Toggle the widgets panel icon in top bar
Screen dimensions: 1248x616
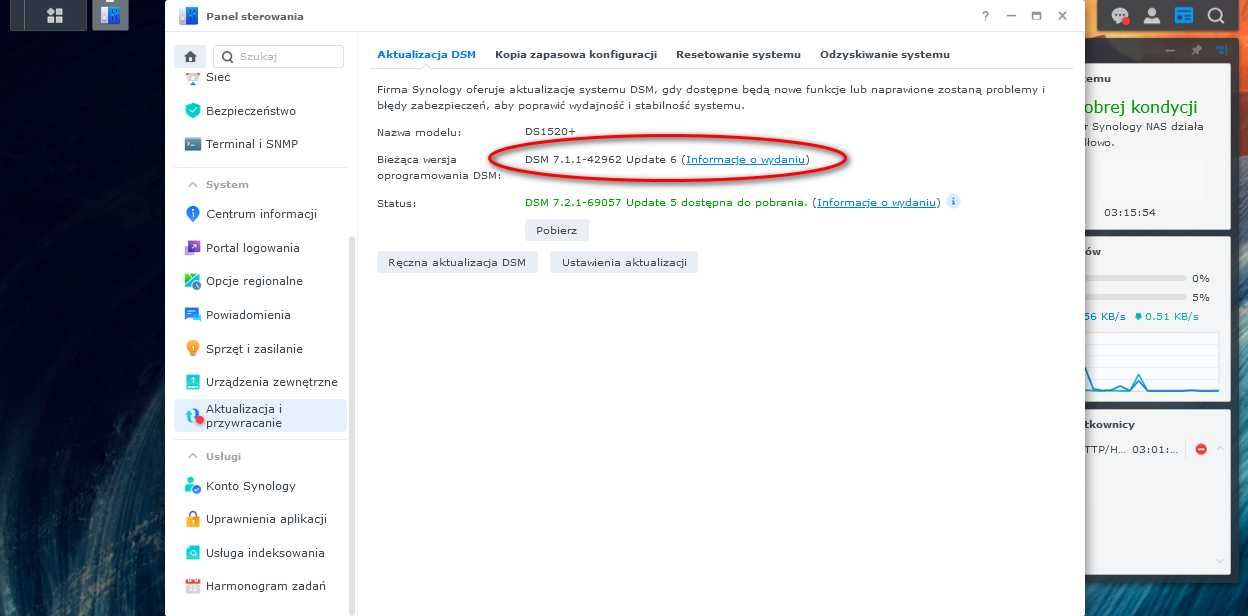[1184, 16]
